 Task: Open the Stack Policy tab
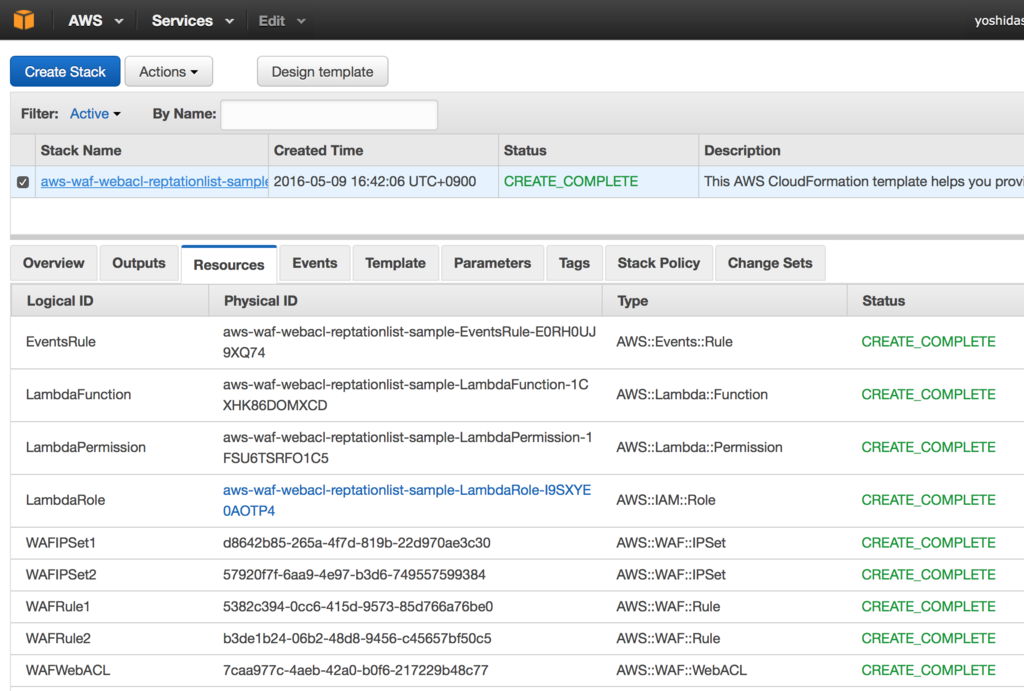[658, 263]
